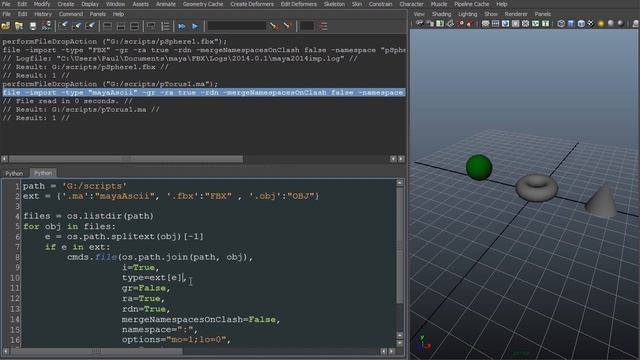This screenshot has width=640, height=360.
Task: Toggle Show Line Numbers
Action: click(165, 26)
